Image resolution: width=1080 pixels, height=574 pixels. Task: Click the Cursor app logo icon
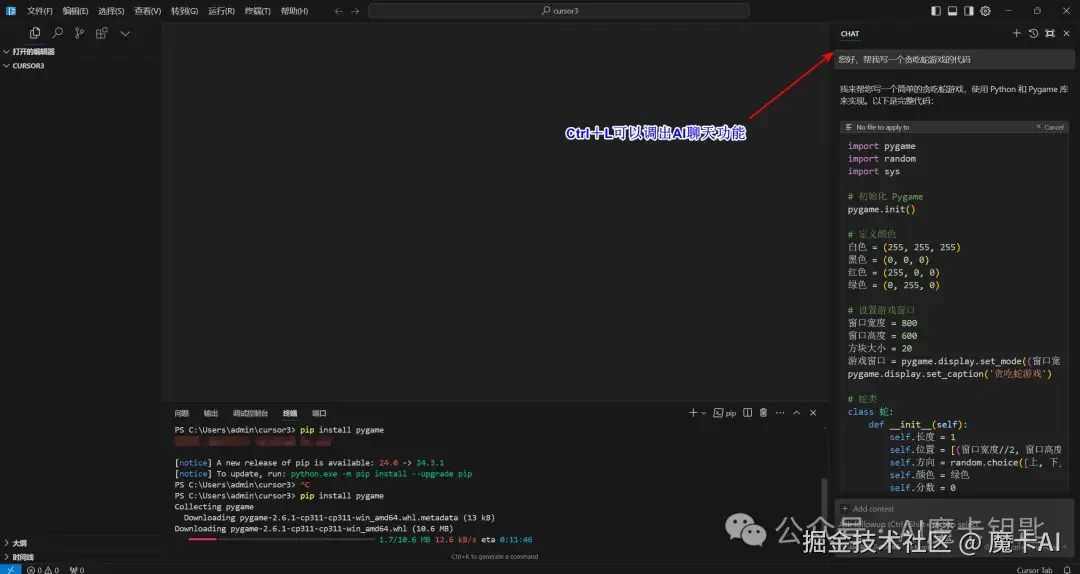[x=10, y=10]
